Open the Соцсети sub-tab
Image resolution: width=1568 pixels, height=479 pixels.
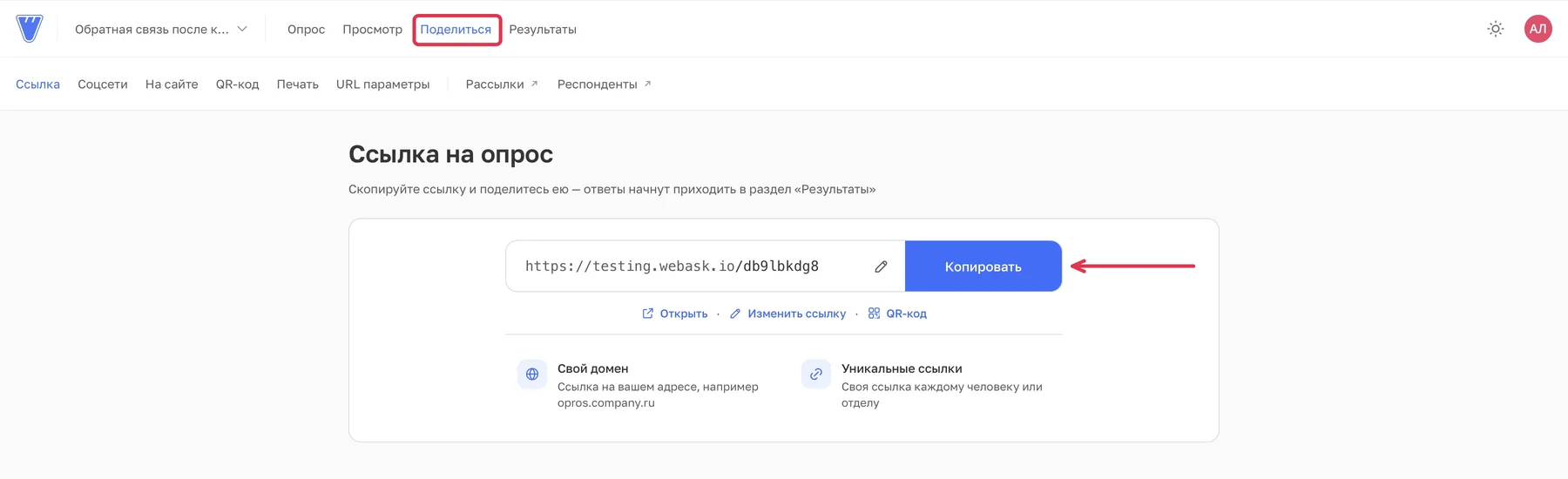tap(103, 84)
